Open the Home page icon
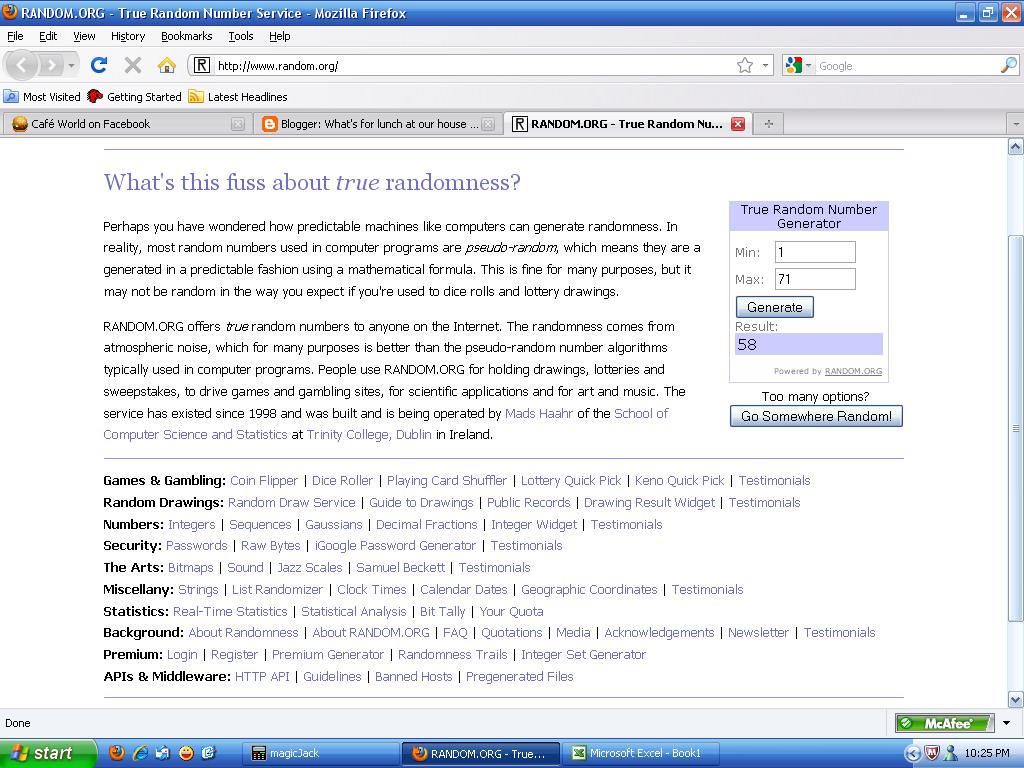This screenshot has height=768, width=1024. tap(167, 65)
